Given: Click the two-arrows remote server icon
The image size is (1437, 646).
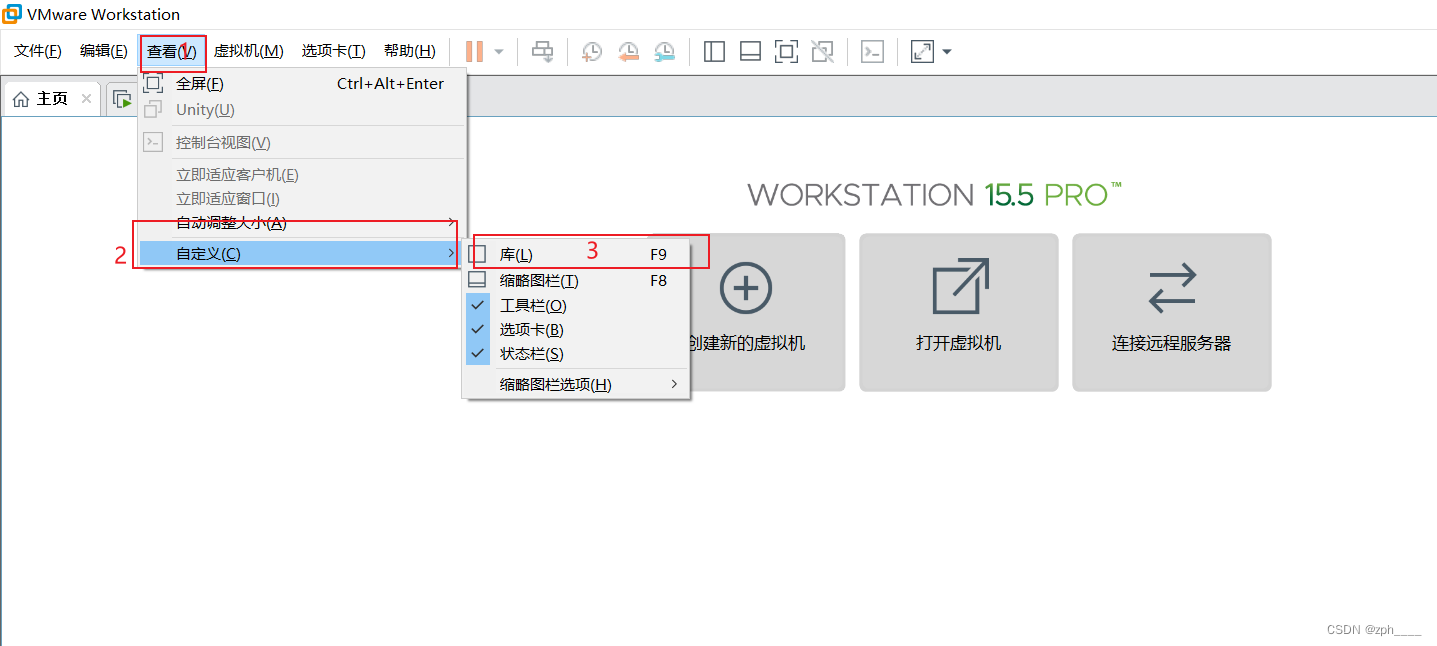Looking at the screenshot, I should 1172,288.
